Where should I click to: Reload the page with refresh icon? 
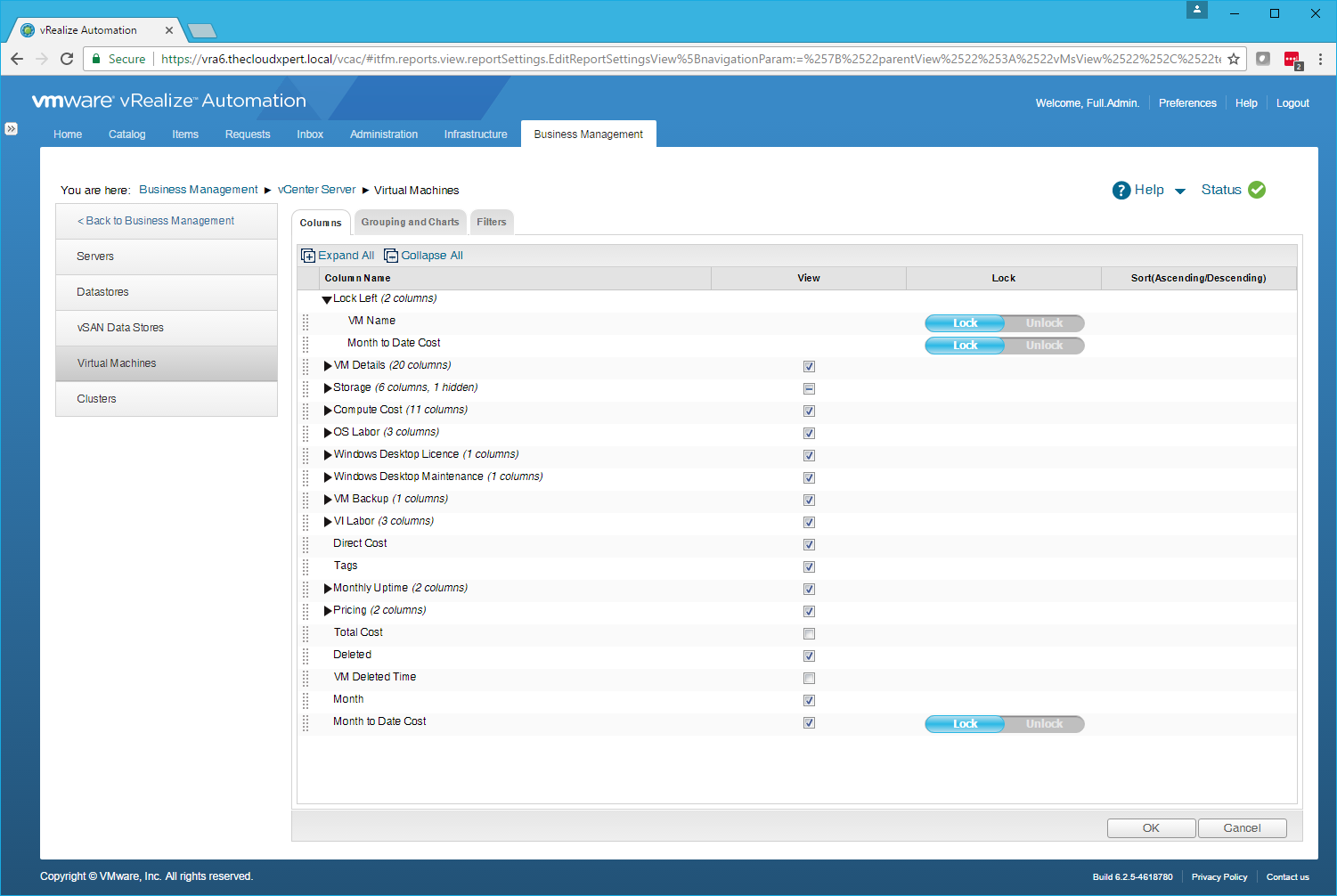pyautogui.click(x=67, y=59)
